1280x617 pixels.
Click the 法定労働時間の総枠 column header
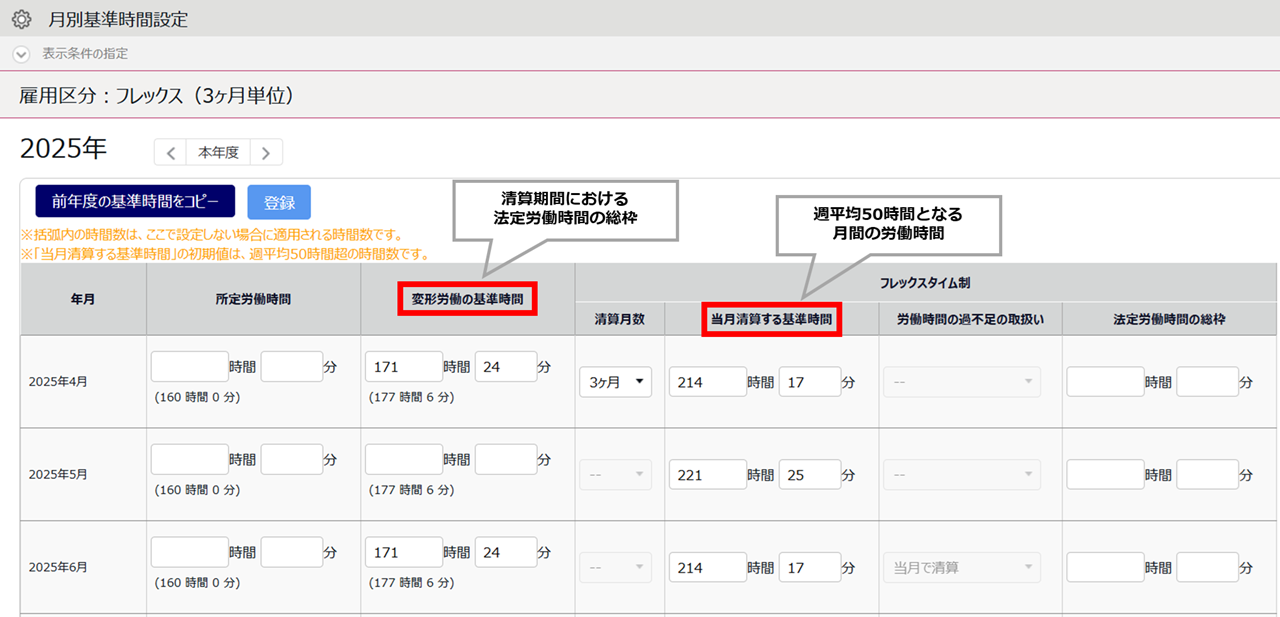[x=1170, y=319]
